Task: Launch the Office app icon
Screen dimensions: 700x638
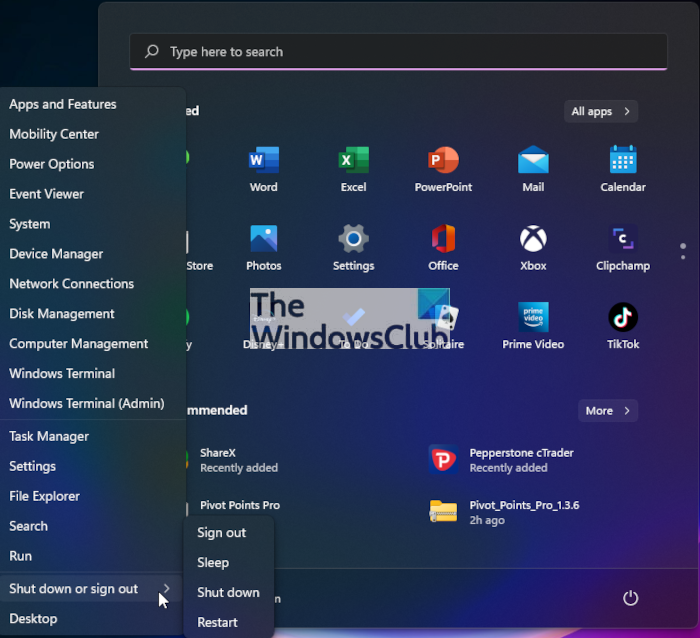Action: click(443, 239)
